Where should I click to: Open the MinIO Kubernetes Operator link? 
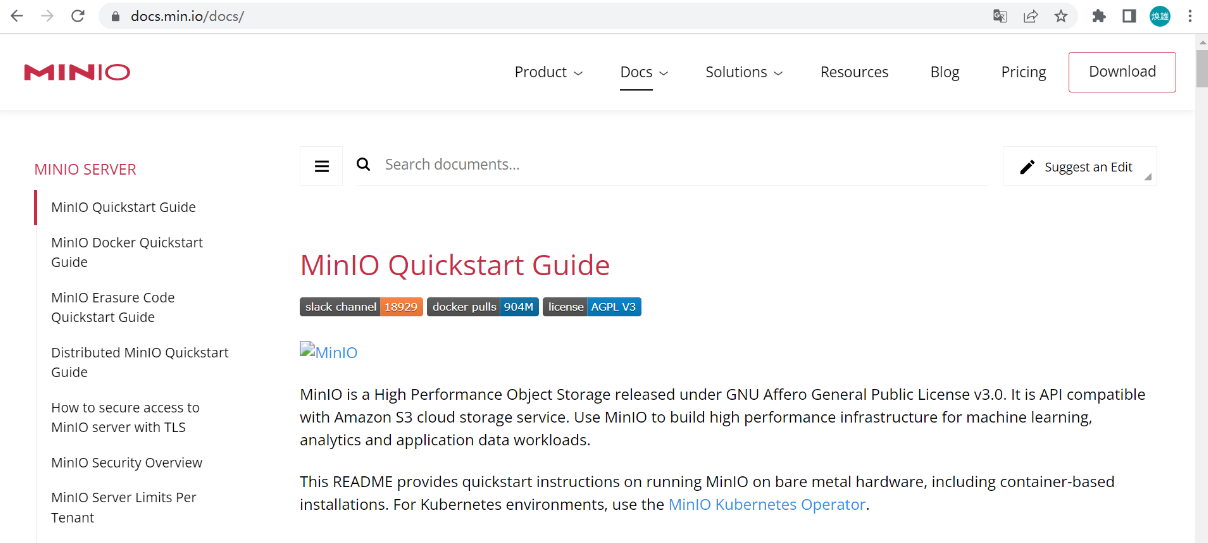767,505
